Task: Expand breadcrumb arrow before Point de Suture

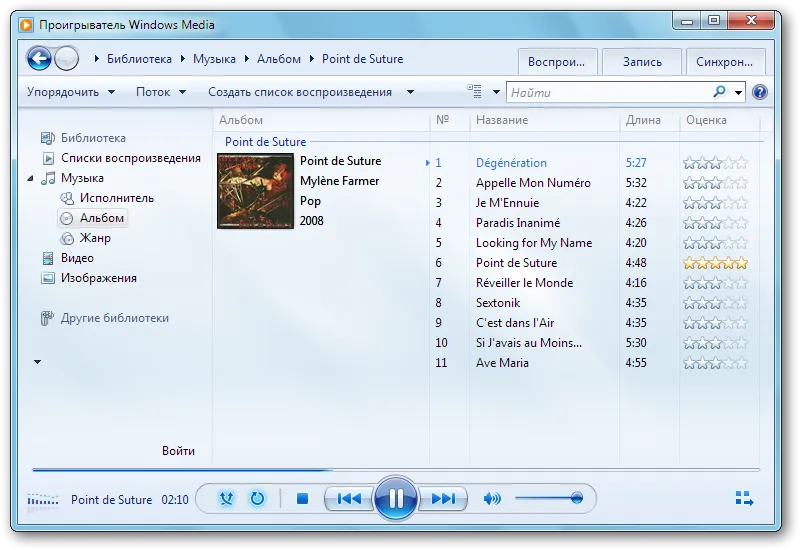Action: click(312, 59)
